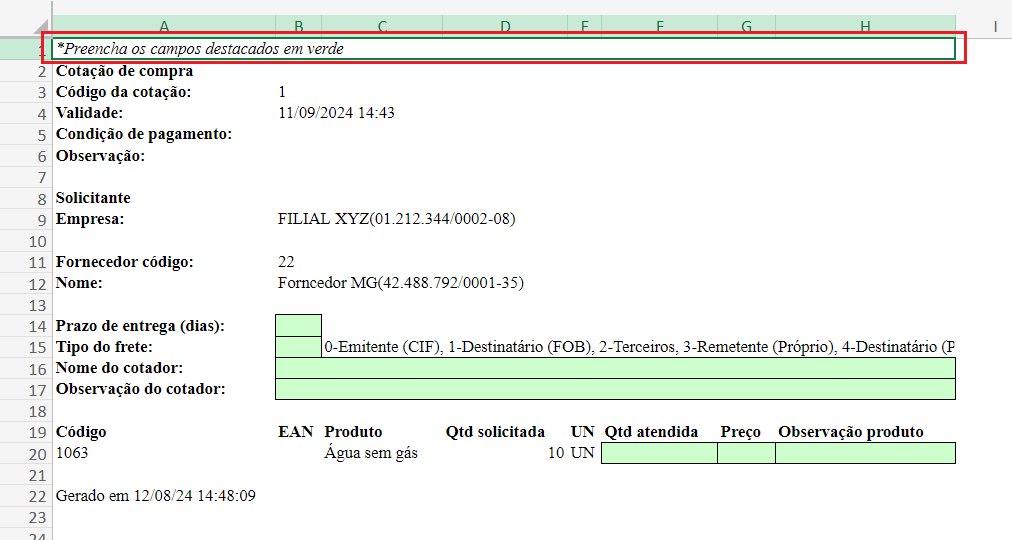Click the Gerado em 12/08/24 timestamp cell
Image resolution: width=1012 pixels, height=540 pixels.
tap(155, 496)
